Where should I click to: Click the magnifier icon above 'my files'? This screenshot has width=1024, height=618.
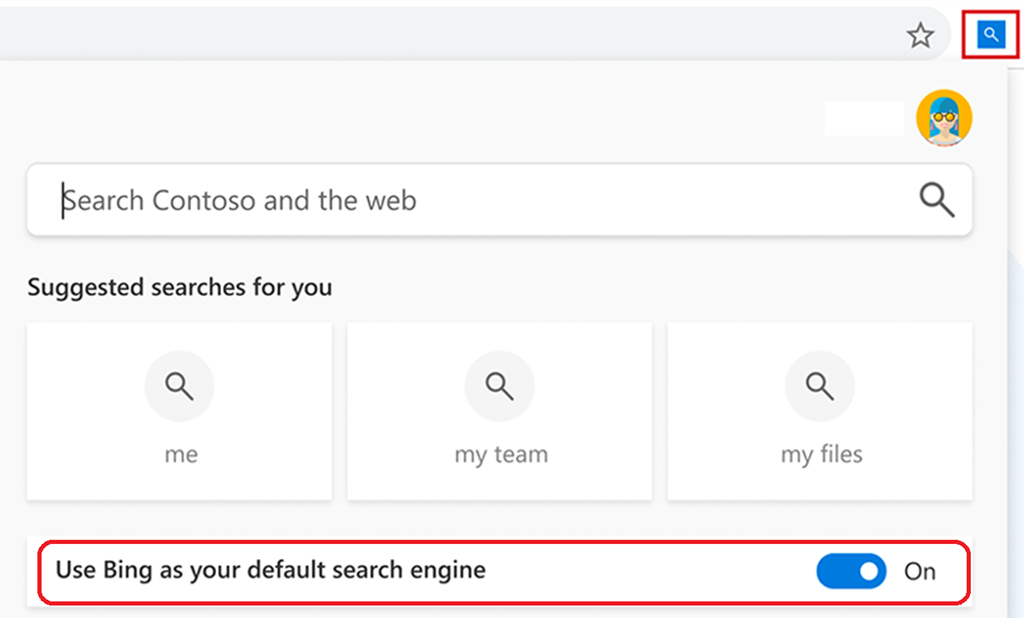click(x=820, y=386)
